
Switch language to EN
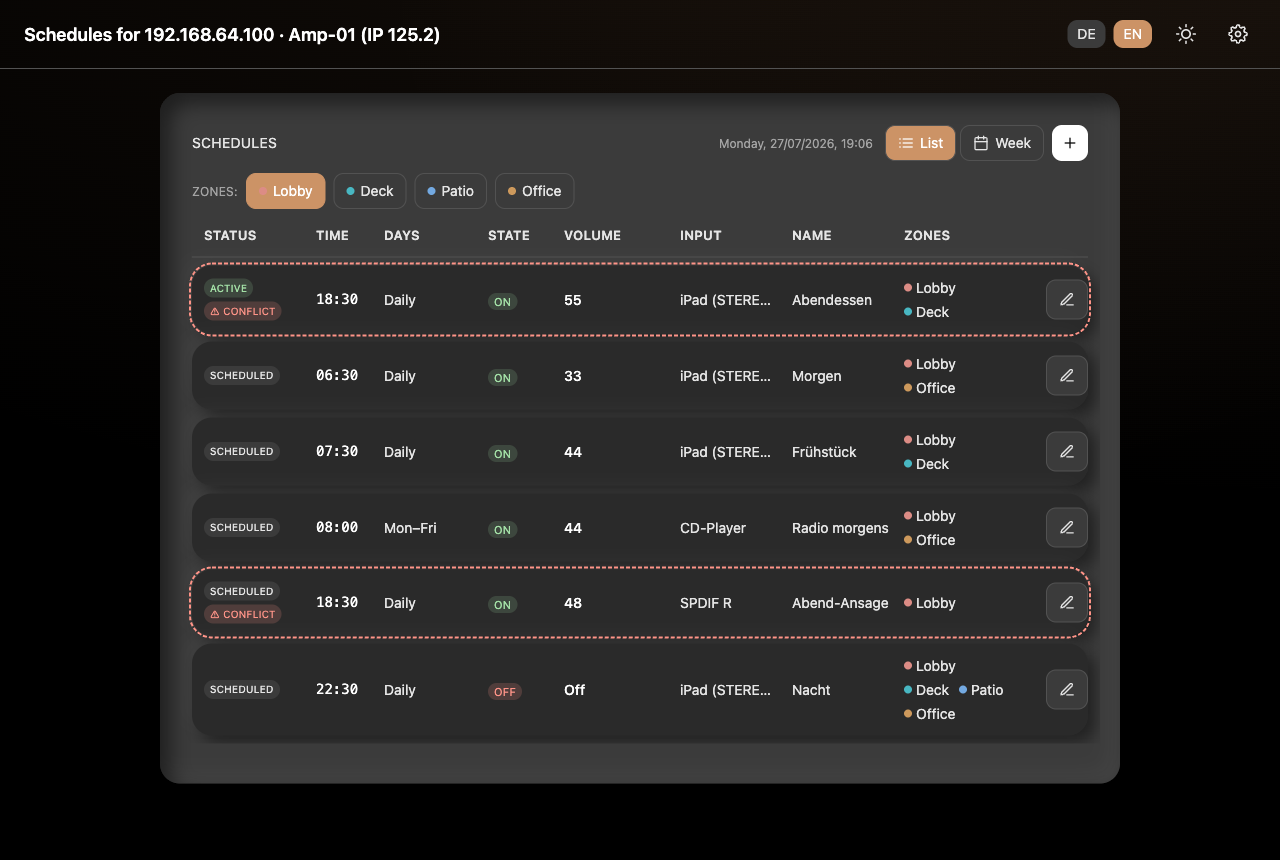click(1132, 34)
